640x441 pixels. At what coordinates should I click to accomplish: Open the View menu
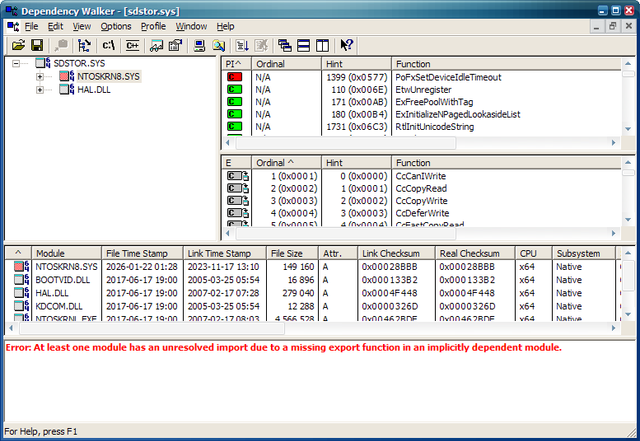tap(82, 27)
